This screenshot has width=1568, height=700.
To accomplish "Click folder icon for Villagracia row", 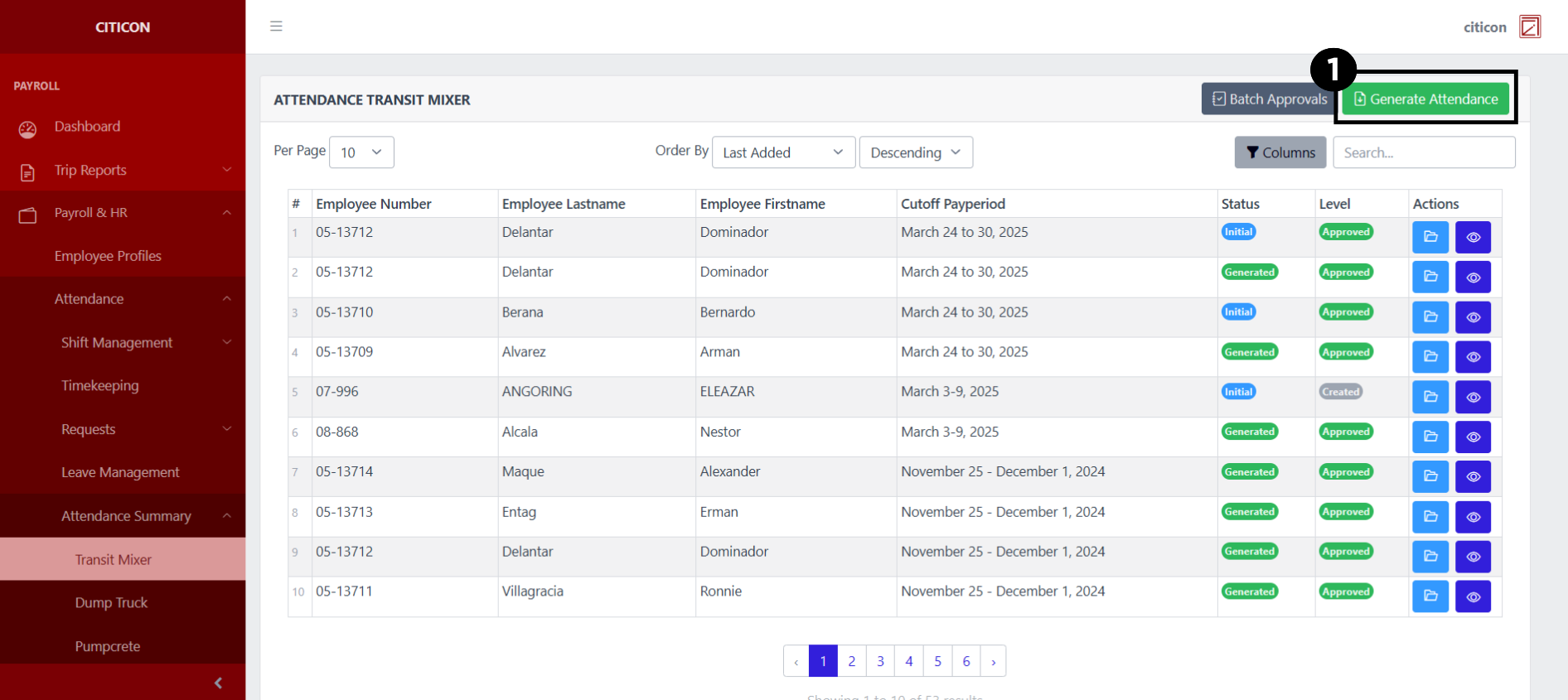I will click(1430, 596).
